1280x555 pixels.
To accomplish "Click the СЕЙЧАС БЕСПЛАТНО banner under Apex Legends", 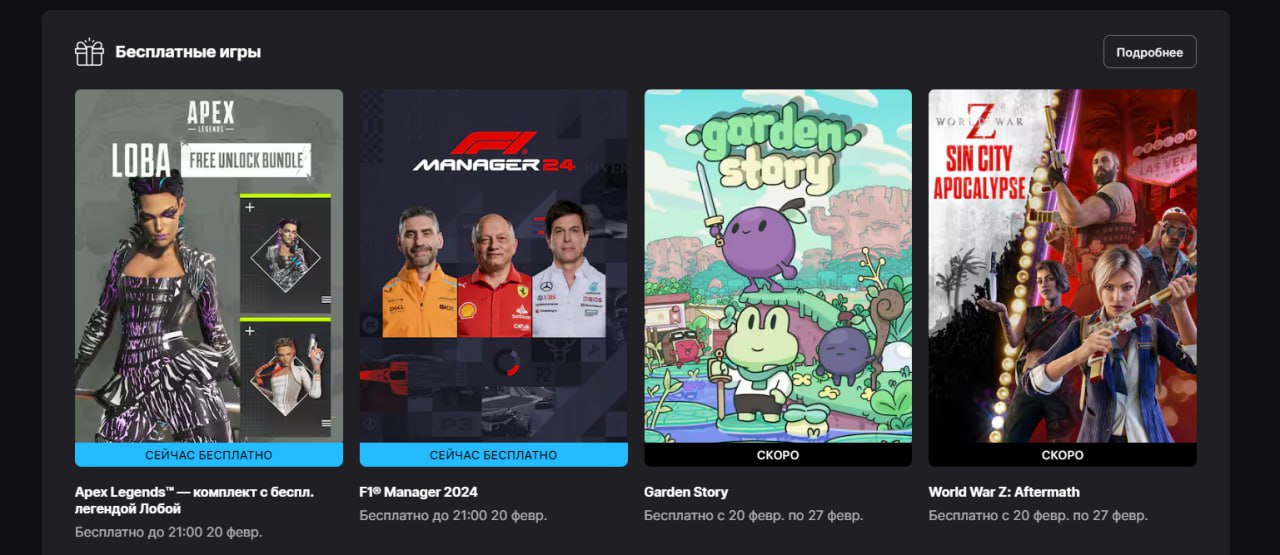I will (209, 455).
